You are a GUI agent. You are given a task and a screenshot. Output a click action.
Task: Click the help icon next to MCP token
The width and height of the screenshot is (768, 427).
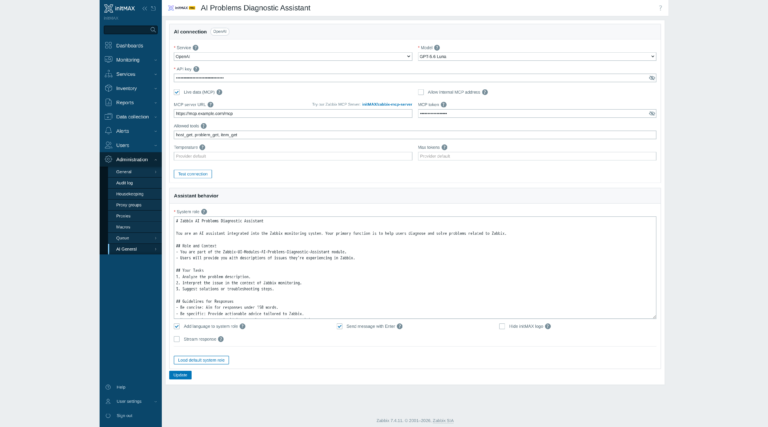[x=443, y=104]
